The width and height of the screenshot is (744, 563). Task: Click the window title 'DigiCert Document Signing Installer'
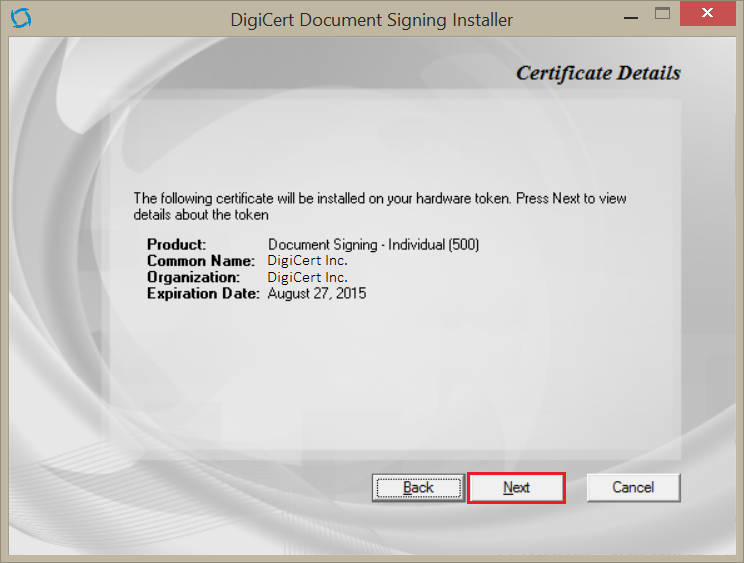tap(371, 19)
